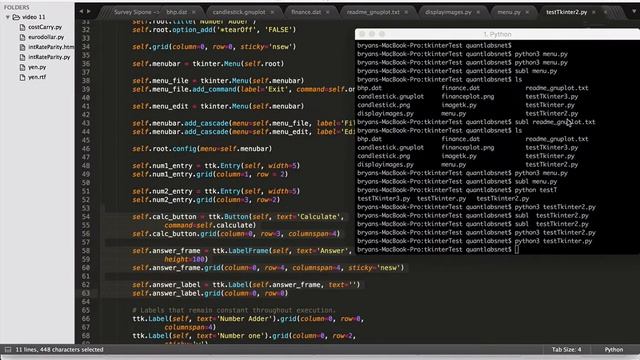Click line number 66 in the gutter

tap(86, 319)
